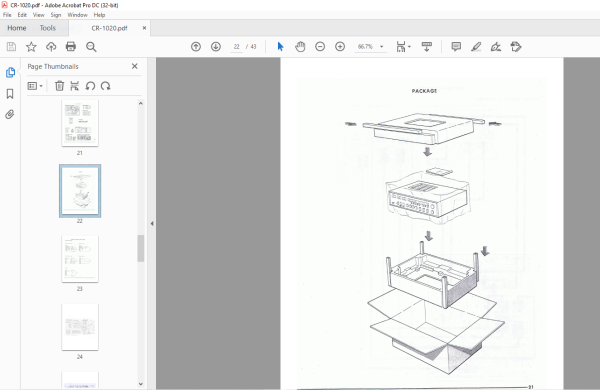Open the Window menu

point(78,15)
